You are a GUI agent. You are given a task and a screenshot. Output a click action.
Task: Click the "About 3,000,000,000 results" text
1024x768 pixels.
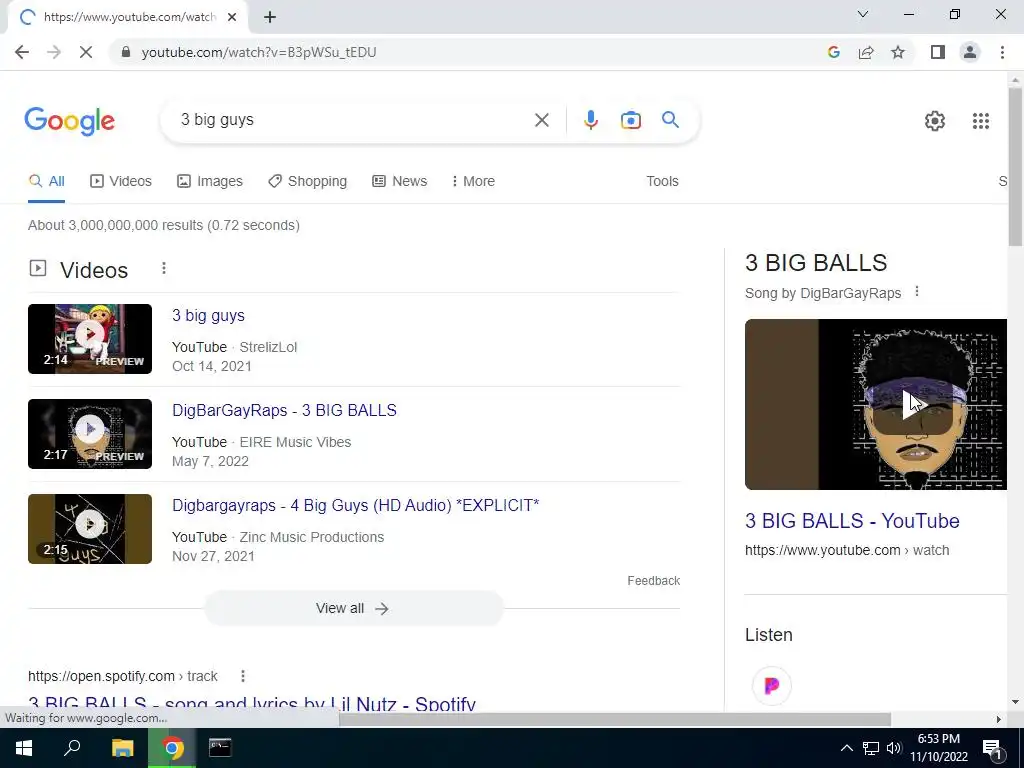pyautogui.click(x=164, y=225)
